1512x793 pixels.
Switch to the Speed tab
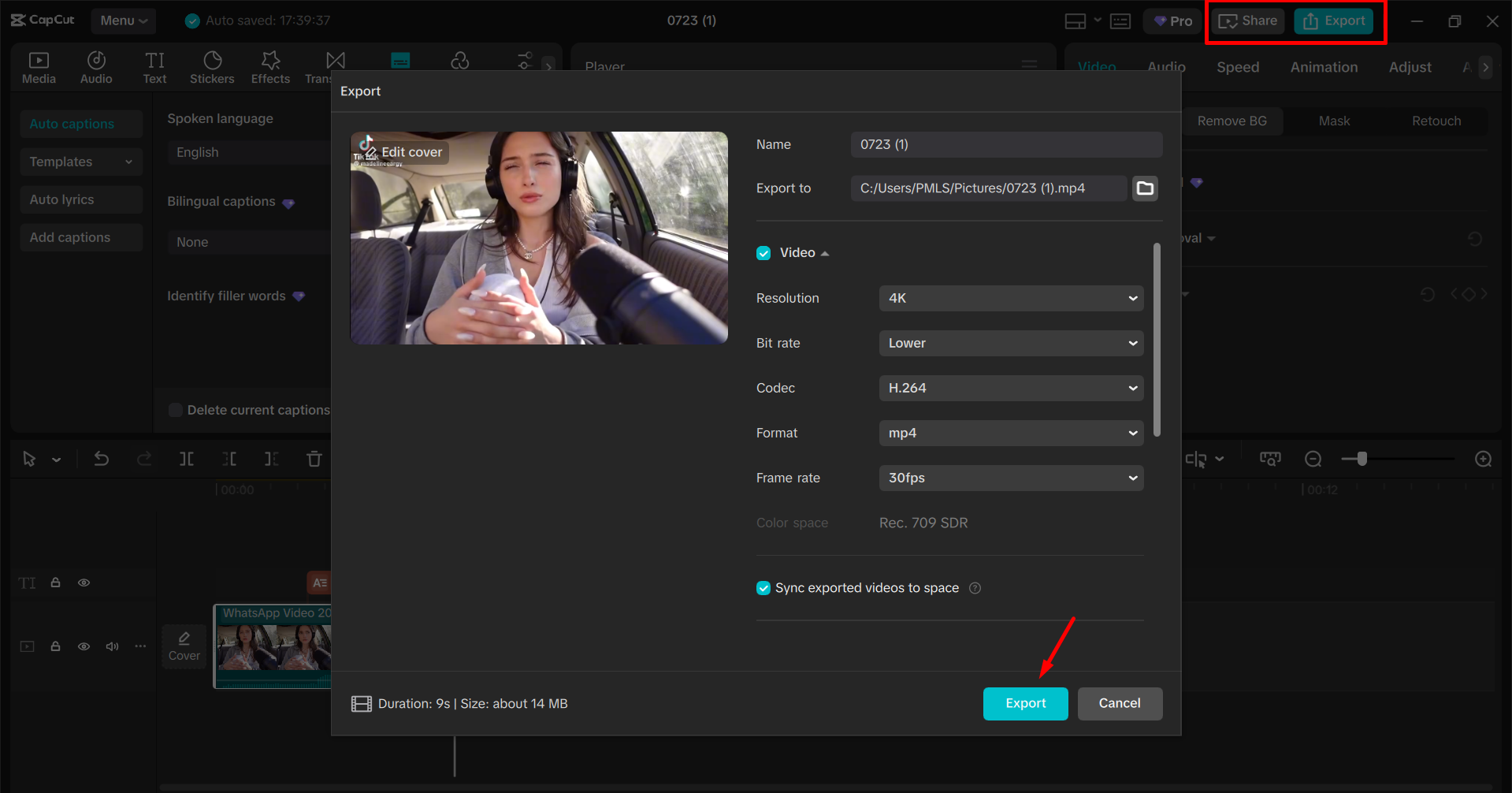point(1237,67)
